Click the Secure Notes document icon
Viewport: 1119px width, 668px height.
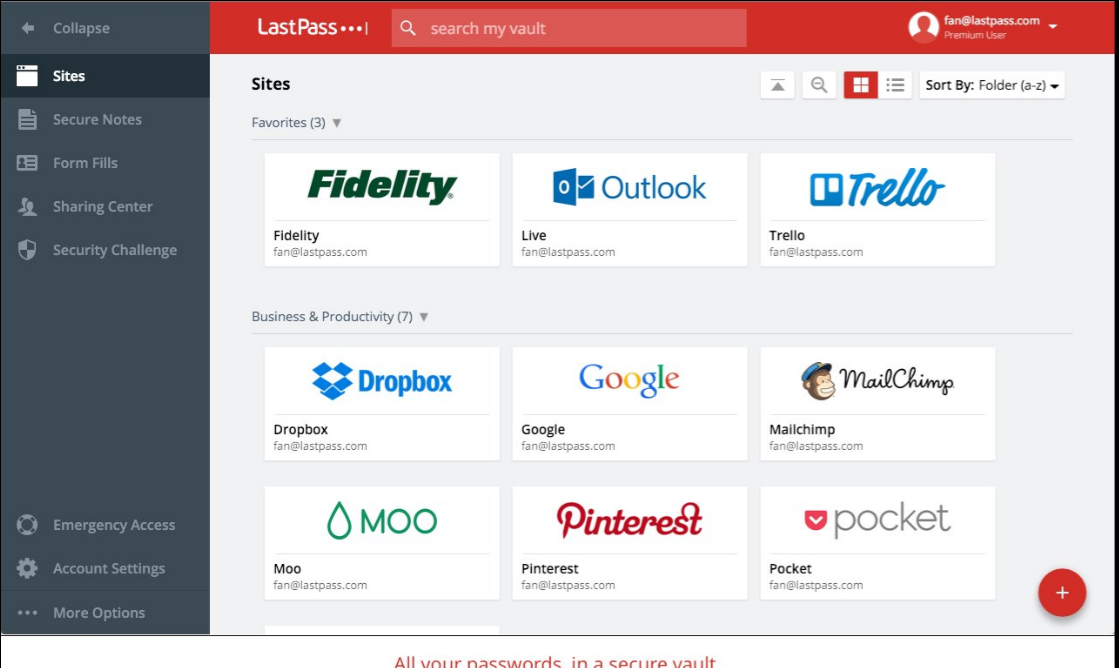click(27, 119)
